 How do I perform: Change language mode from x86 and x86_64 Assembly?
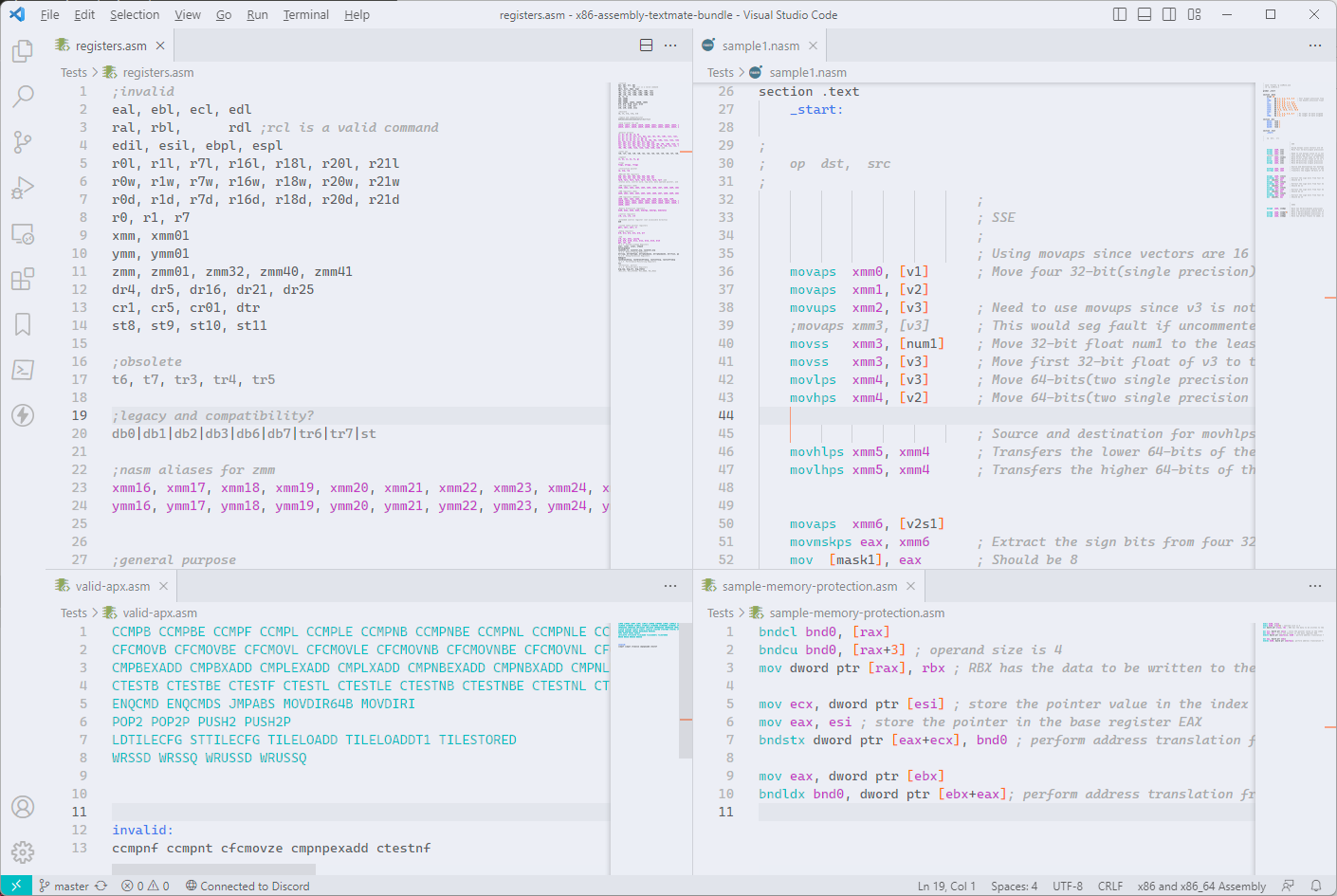tap(1201, 886)
